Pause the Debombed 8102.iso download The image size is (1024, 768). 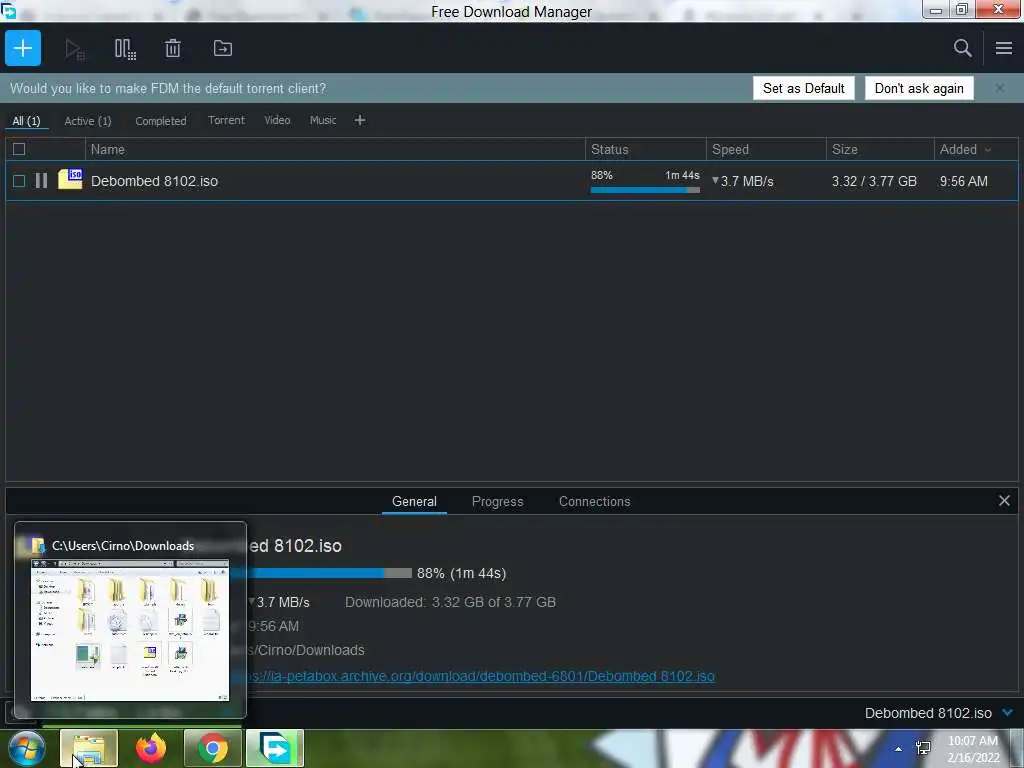pos(41,181)
